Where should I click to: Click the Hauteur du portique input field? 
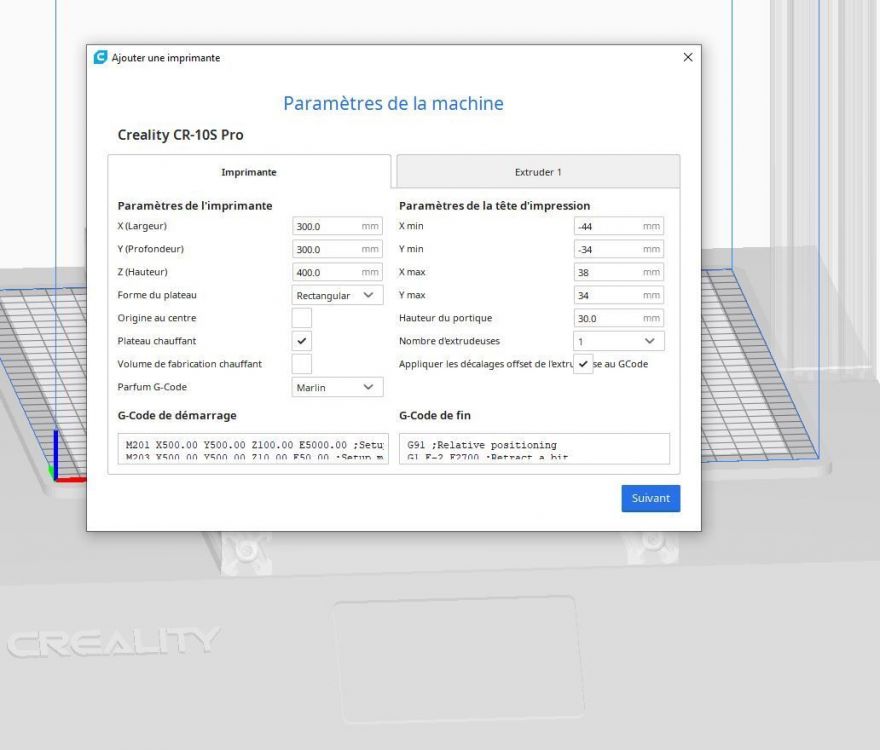point(618,318)
